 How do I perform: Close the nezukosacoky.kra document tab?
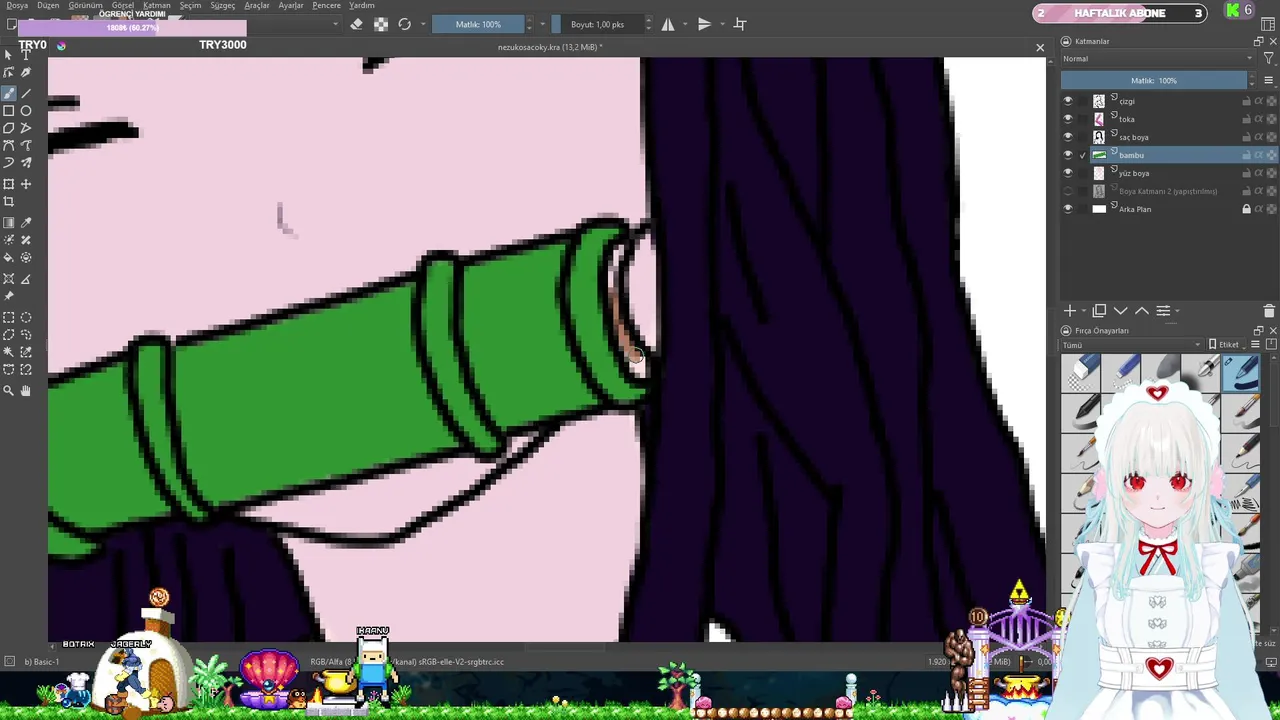(1040, 47)
